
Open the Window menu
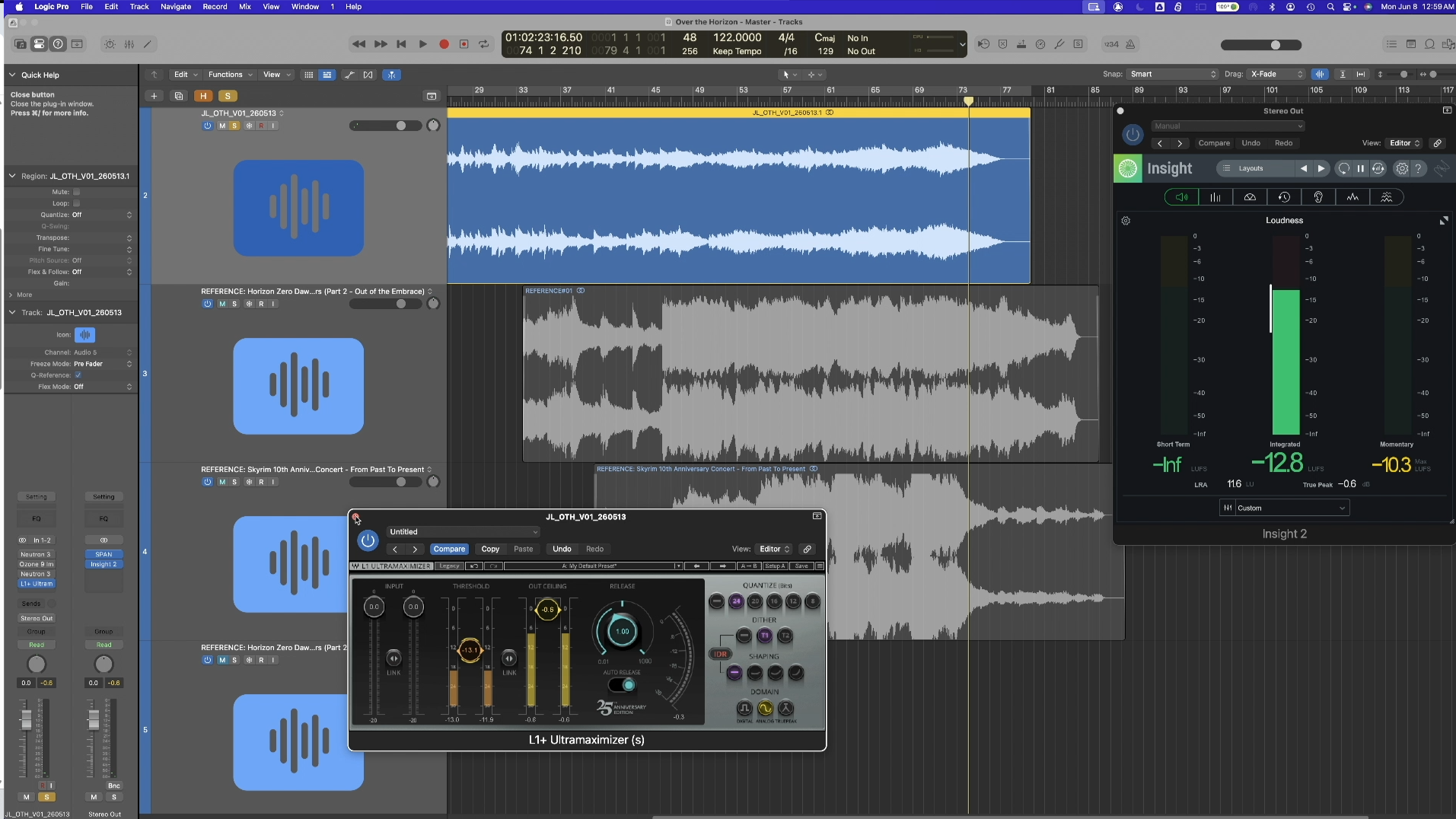click(305, 6)
